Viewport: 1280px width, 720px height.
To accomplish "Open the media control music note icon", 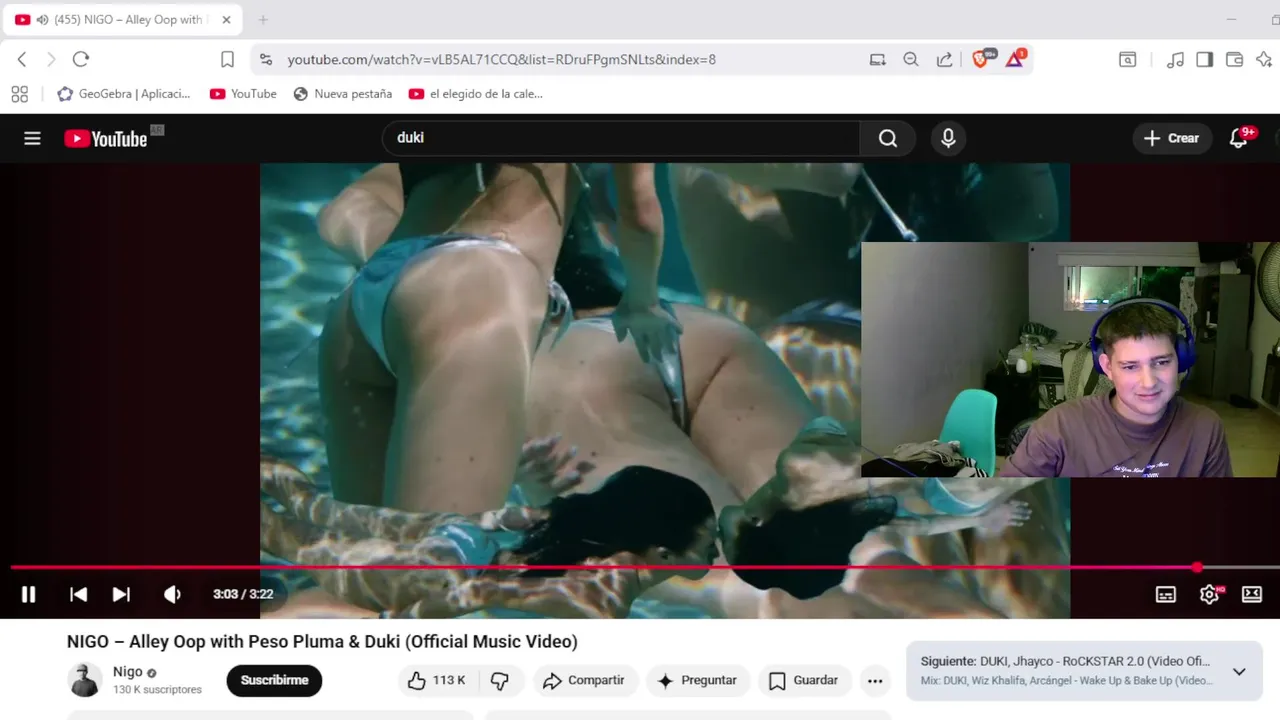I will [1175, 60].
